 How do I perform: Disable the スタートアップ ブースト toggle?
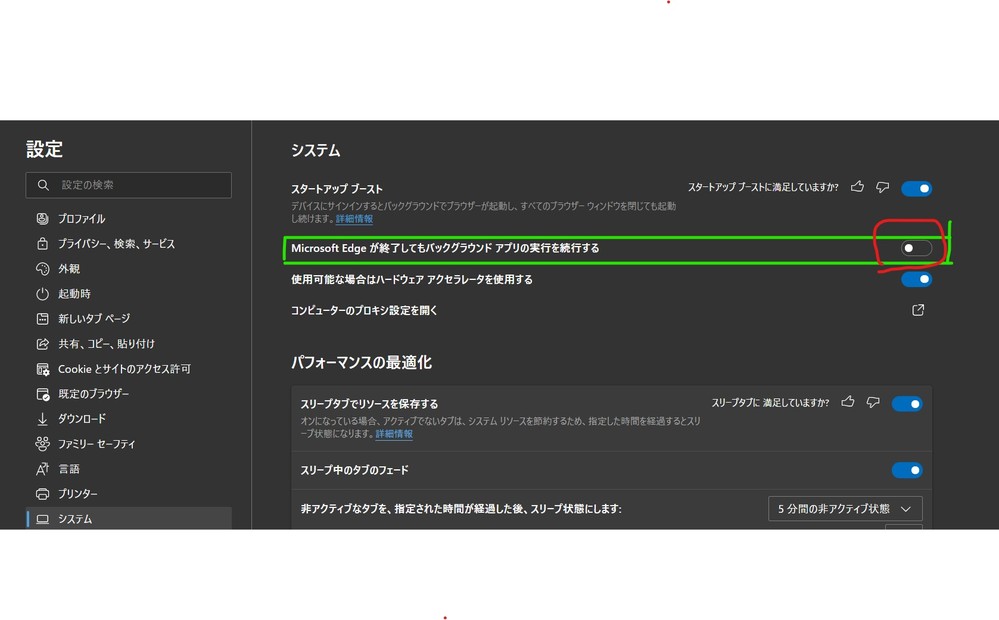point(916,188)
